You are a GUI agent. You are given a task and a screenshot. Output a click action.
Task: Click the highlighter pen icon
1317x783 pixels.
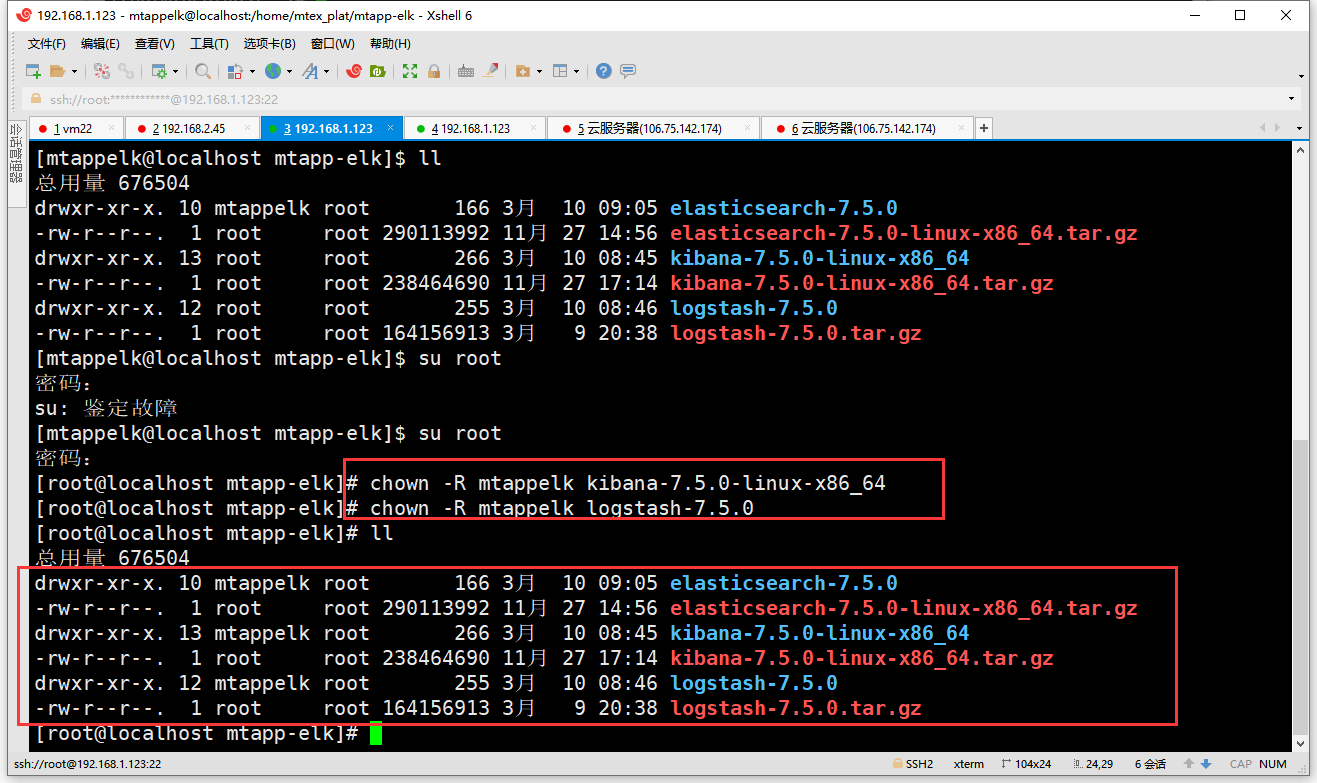pyautogui.click(x=491, y=71)
